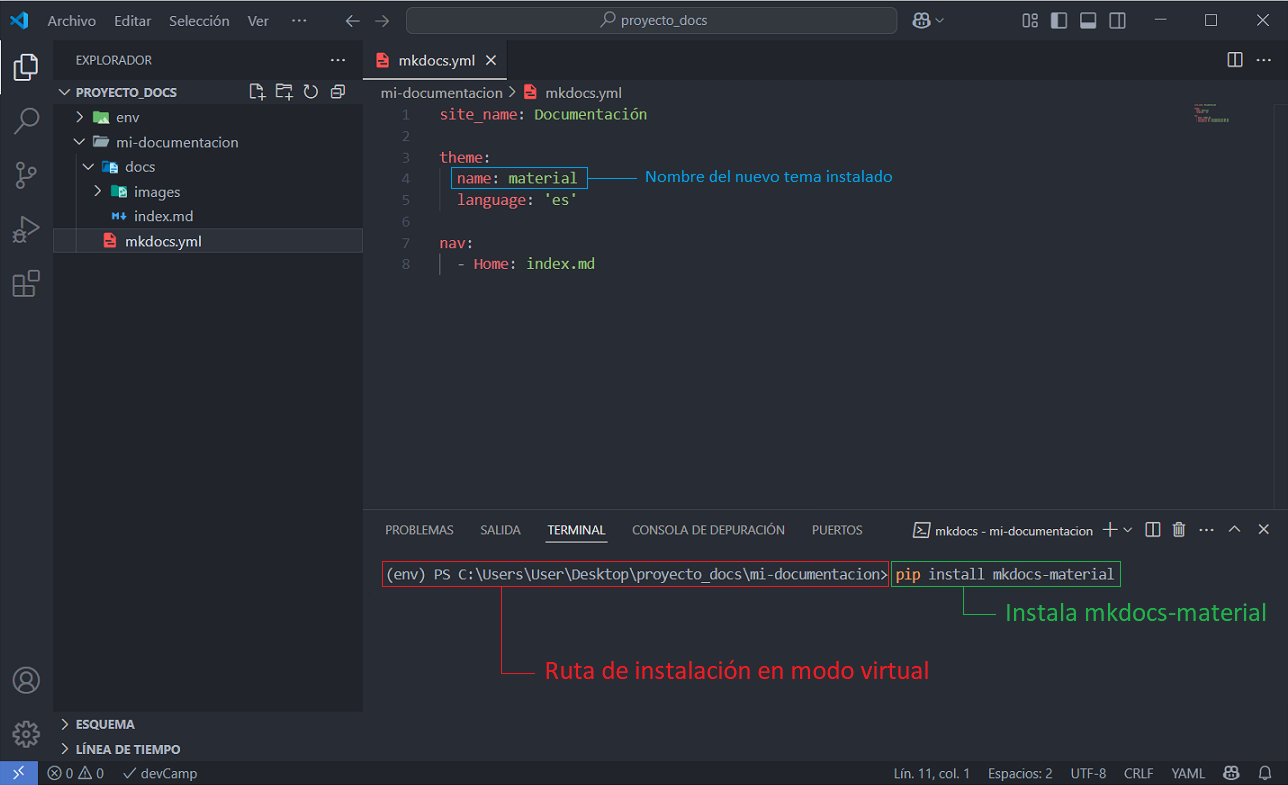
Task: Expand the images folder
Action: click(156, 192)
